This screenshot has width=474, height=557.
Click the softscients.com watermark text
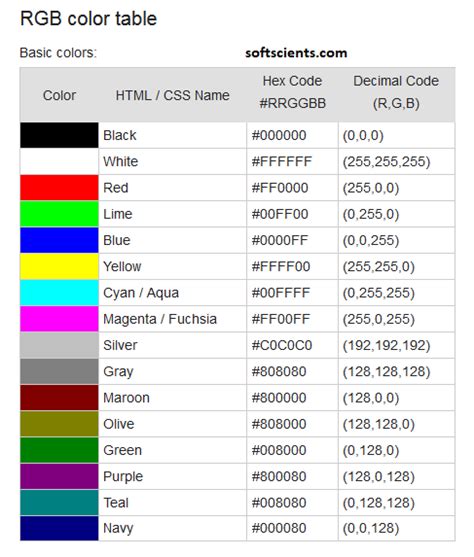[x=296, y=53]
